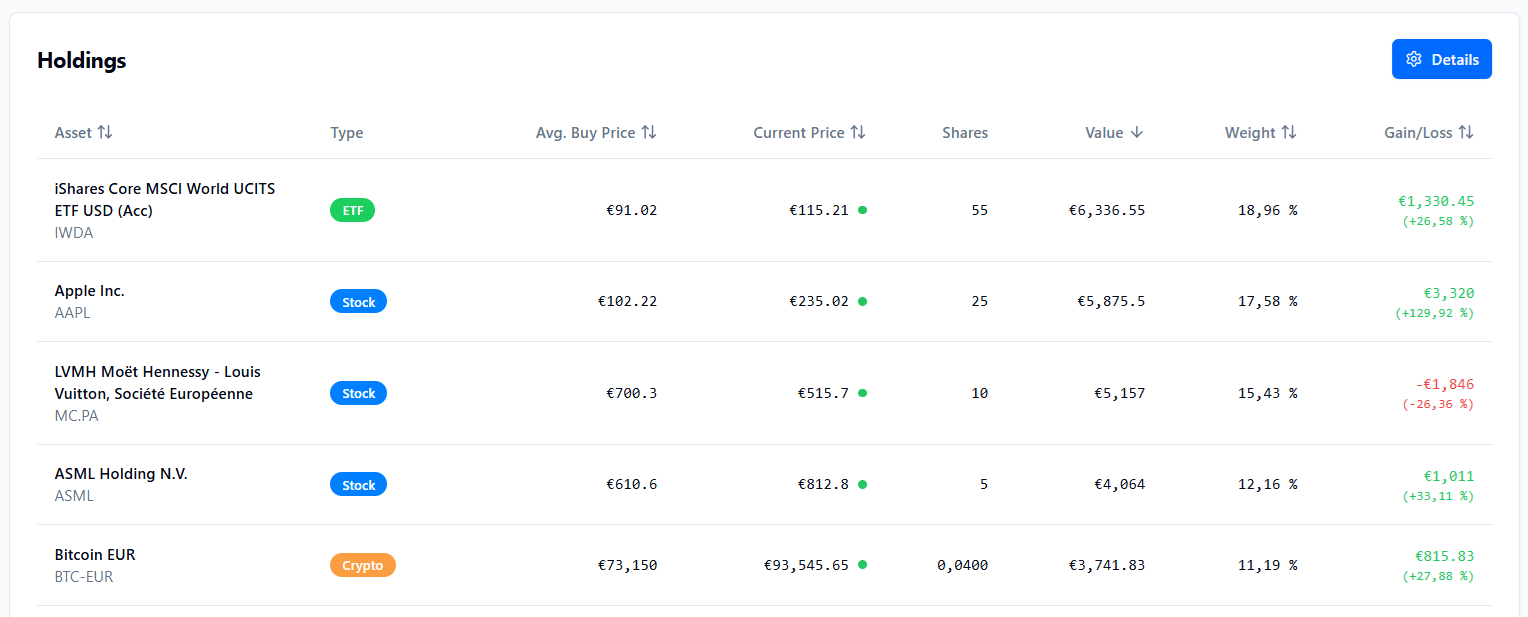Sort by Current Price arrows icon
1528x617 pixels.
[858, 132]
